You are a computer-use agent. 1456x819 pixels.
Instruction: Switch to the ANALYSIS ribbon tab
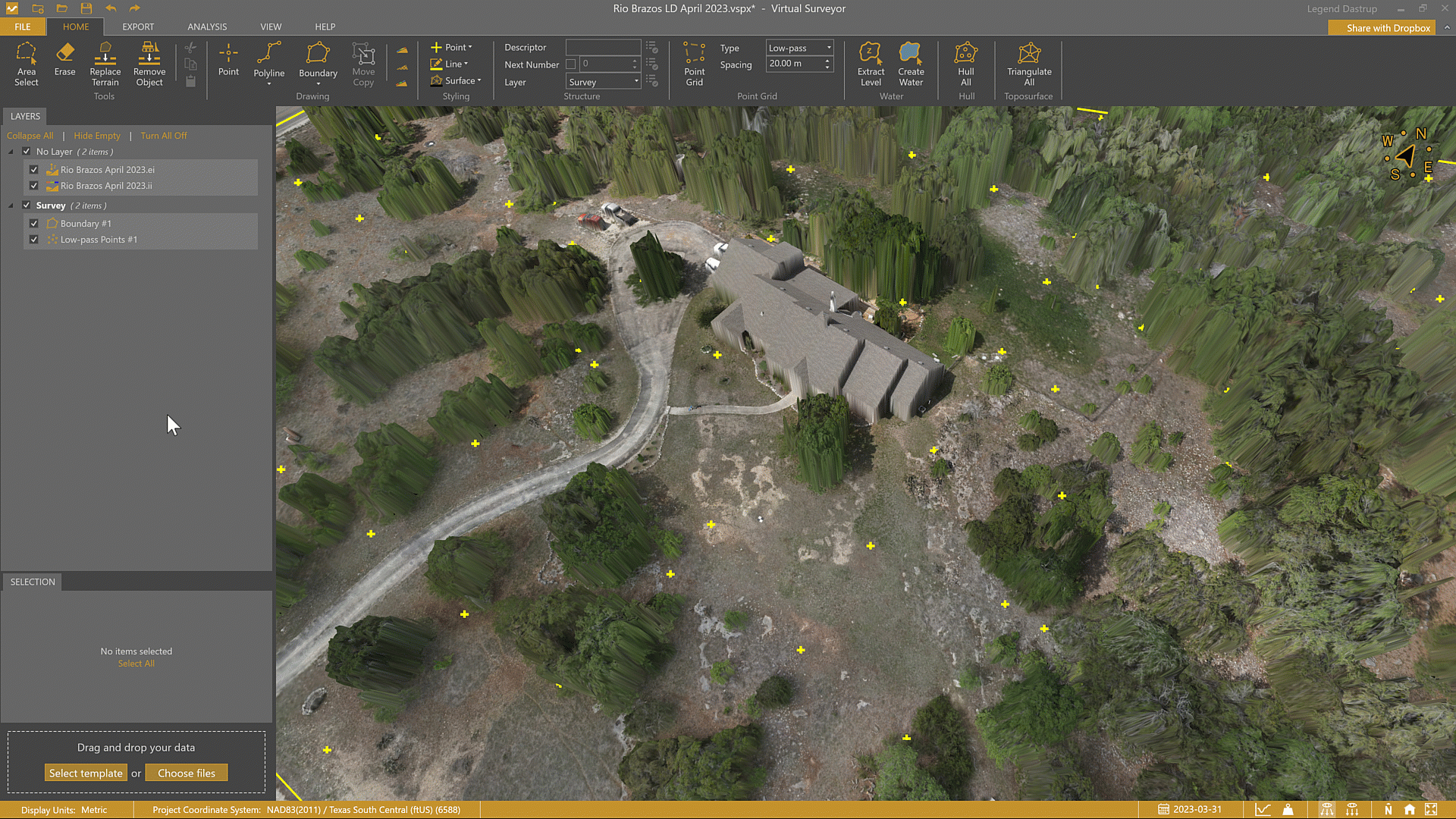point(207,27)
